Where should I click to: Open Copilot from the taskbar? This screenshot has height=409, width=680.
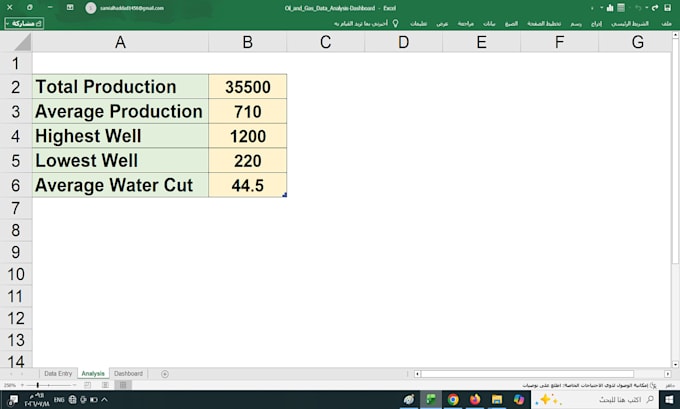(x=519, y=399)
